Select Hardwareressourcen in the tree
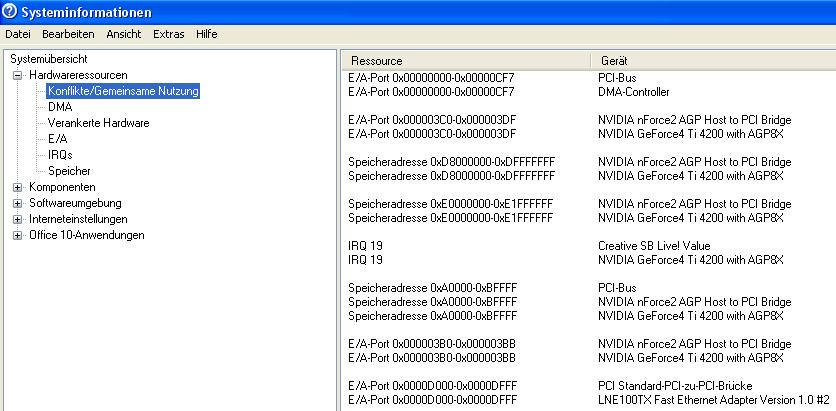 78,75
